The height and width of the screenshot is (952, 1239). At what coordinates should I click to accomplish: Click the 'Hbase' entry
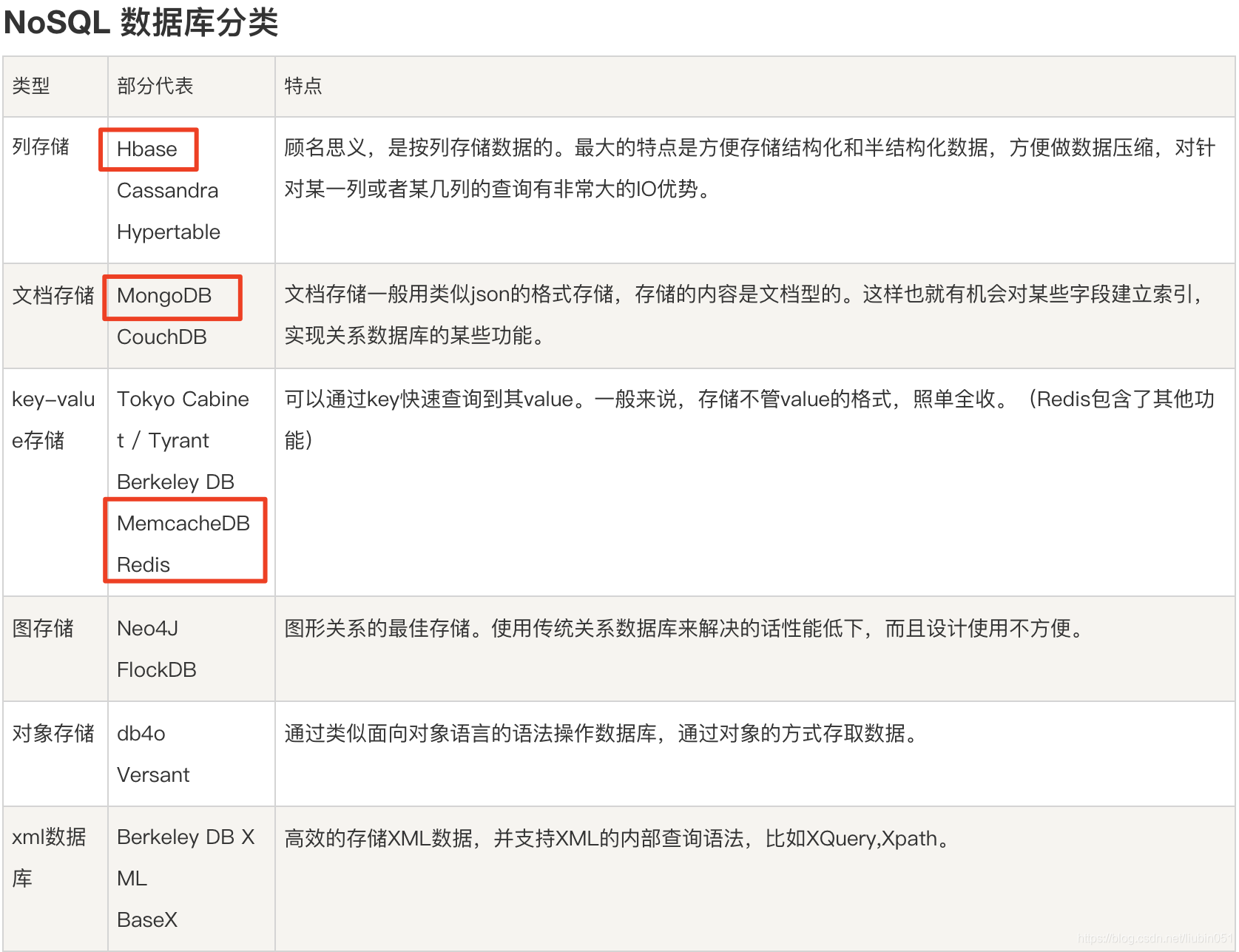coord(147,149)
